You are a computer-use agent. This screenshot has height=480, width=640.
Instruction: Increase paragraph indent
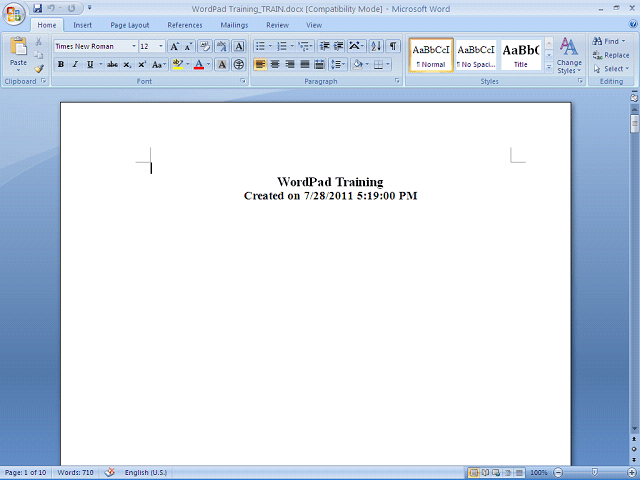click(x=338, y=46)
